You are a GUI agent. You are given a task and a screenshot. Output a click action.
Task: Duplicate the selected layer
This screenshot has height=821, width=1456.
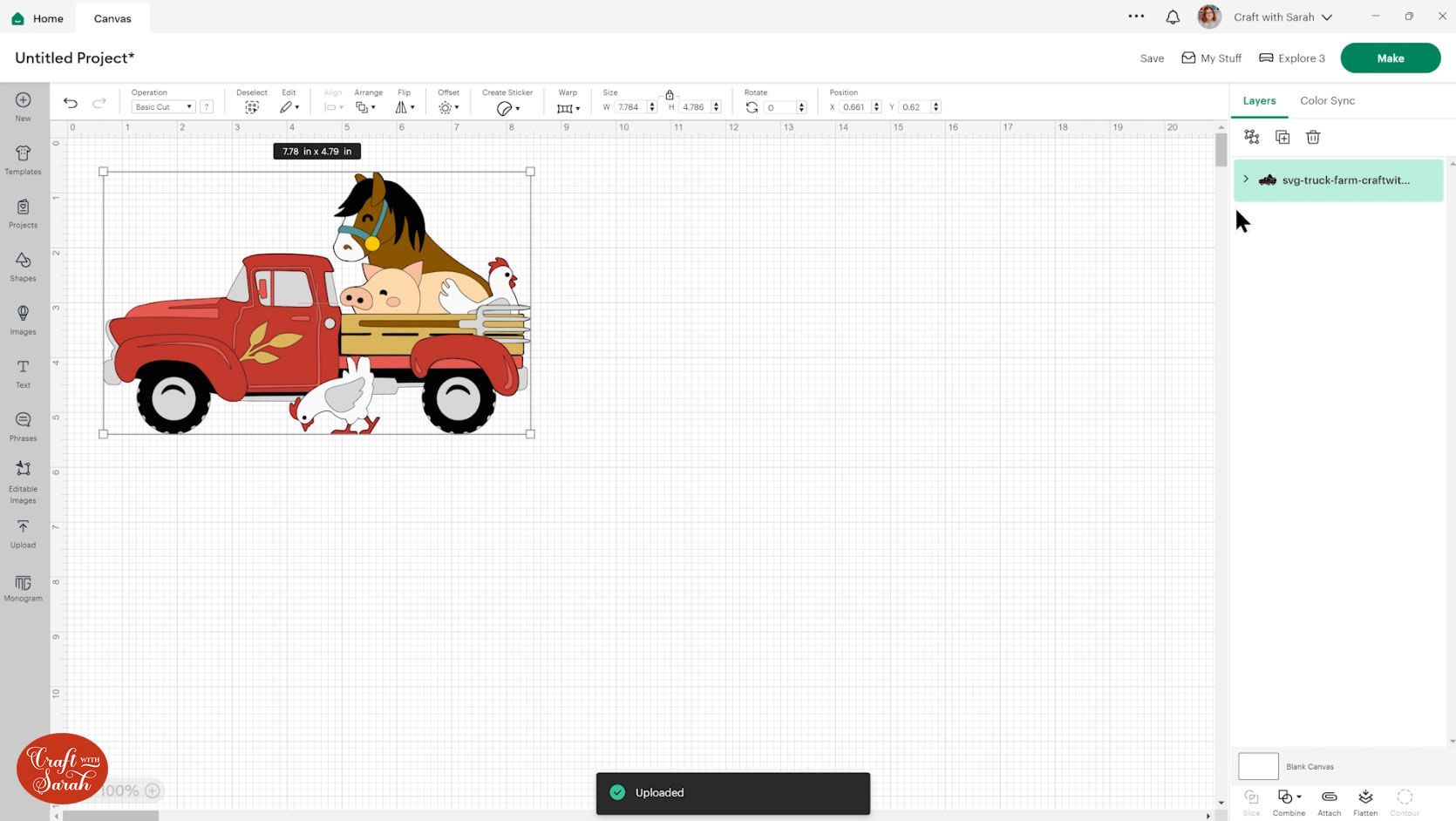[x=1283, y=137]
